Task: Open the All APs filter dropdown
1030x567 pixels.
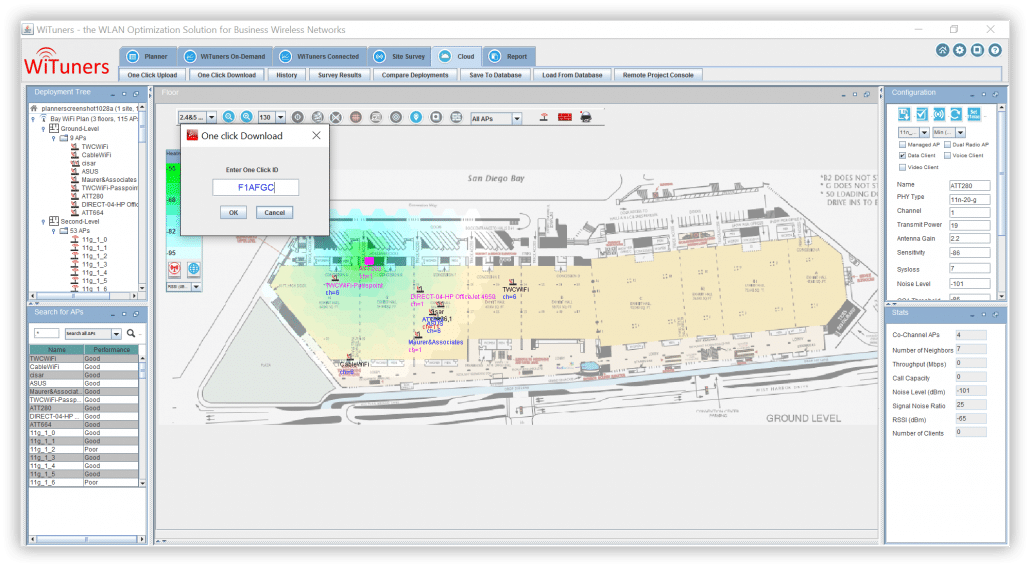Action: tap(517, 118)
